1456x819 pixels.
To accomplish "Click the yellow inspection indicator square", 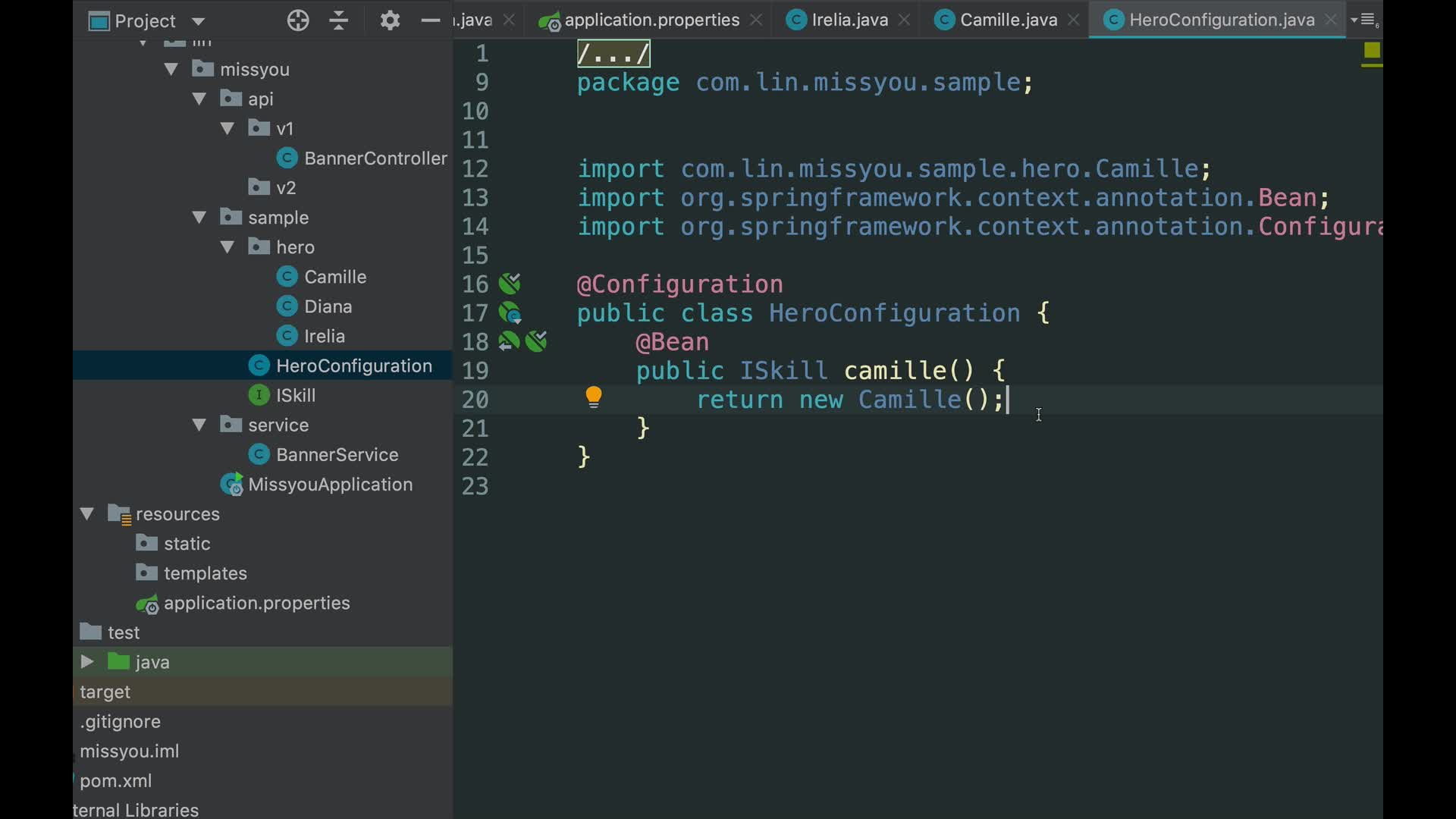I will pyautogui.click(x=1372, y=51).
